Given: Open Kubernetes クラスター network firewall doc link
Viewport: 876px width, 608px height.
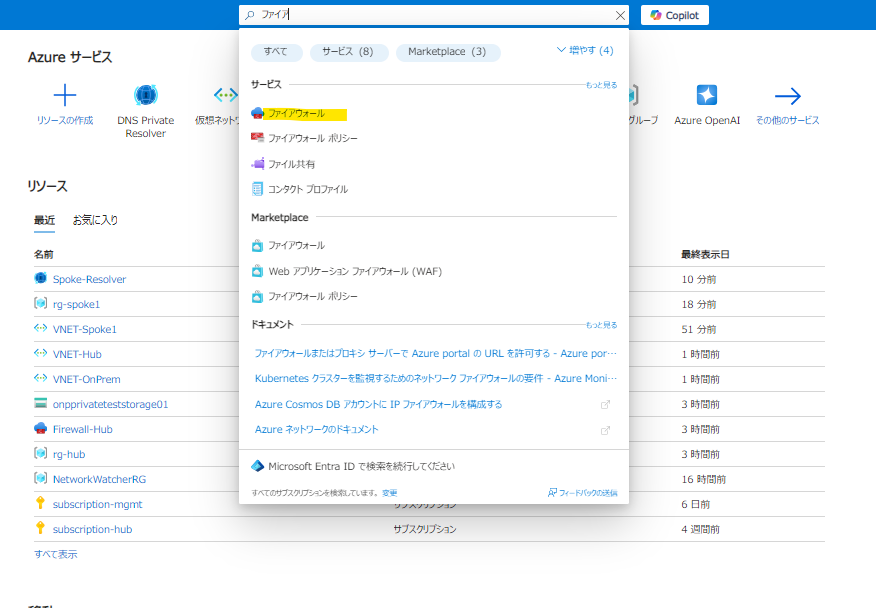Looking at the screenshot, I should (x=436, y=378).
